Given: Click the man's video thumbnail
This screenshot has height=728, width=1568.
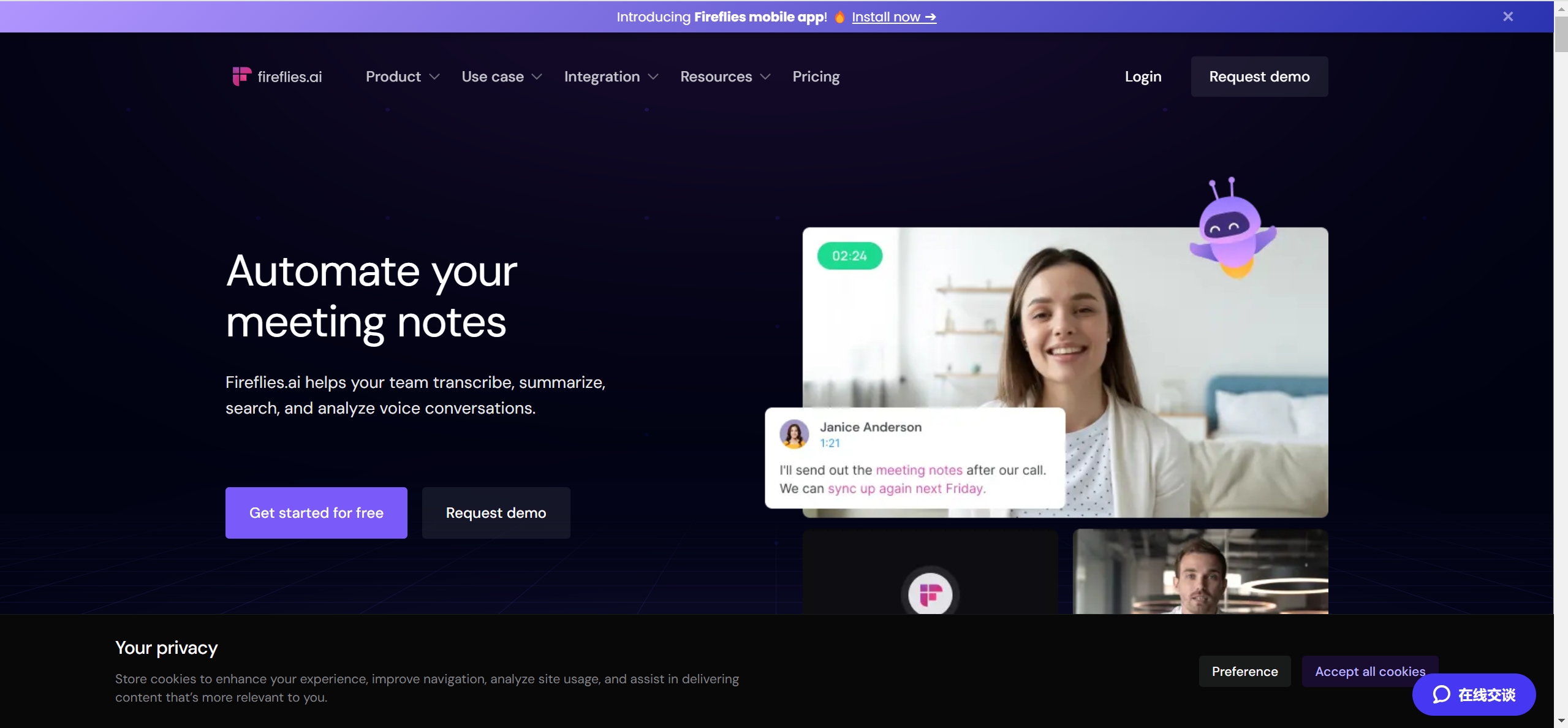Looking at the screenshot, I should (1200, 571).
